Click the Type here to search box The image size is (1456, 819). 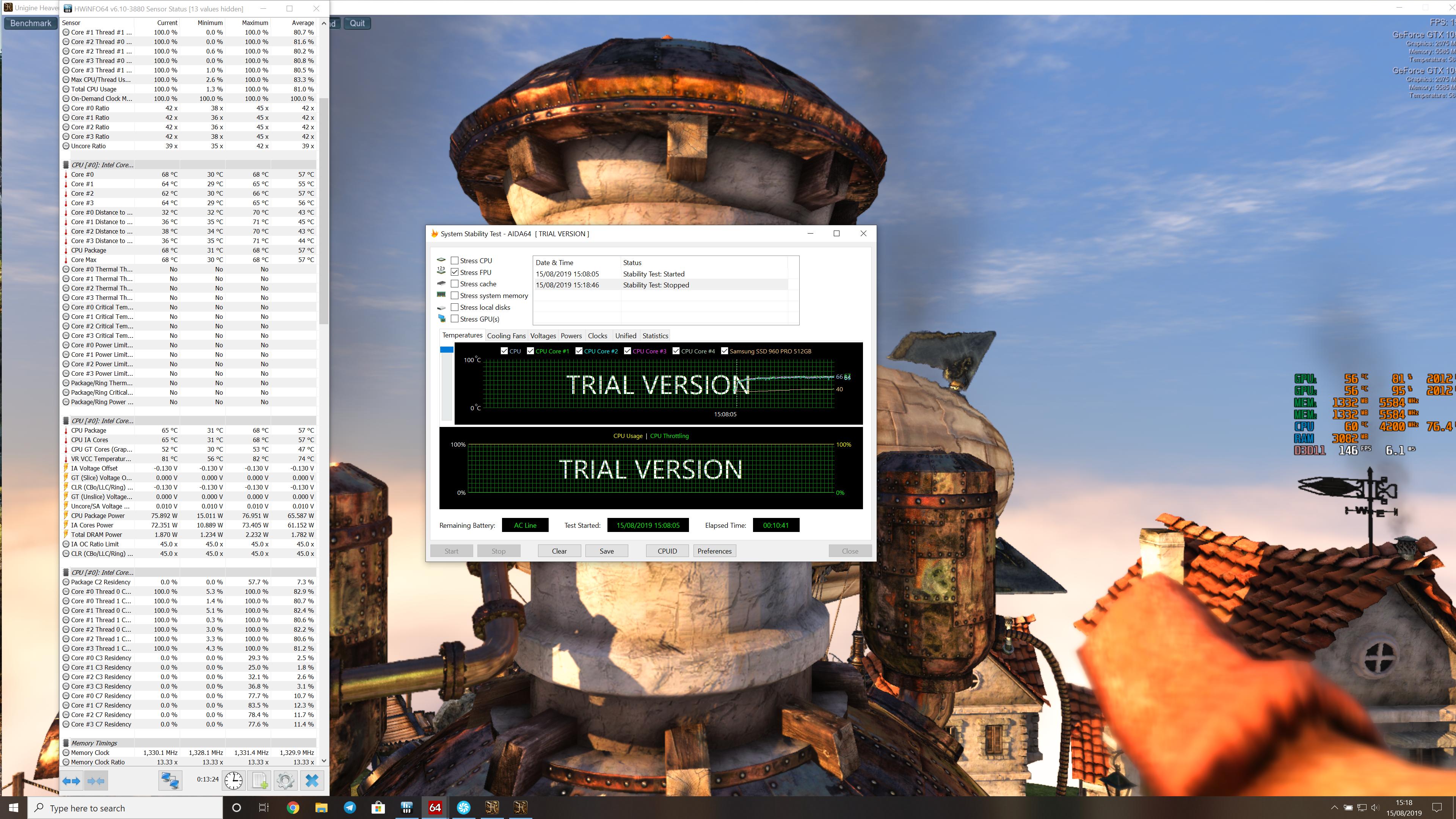pos(126,808)
